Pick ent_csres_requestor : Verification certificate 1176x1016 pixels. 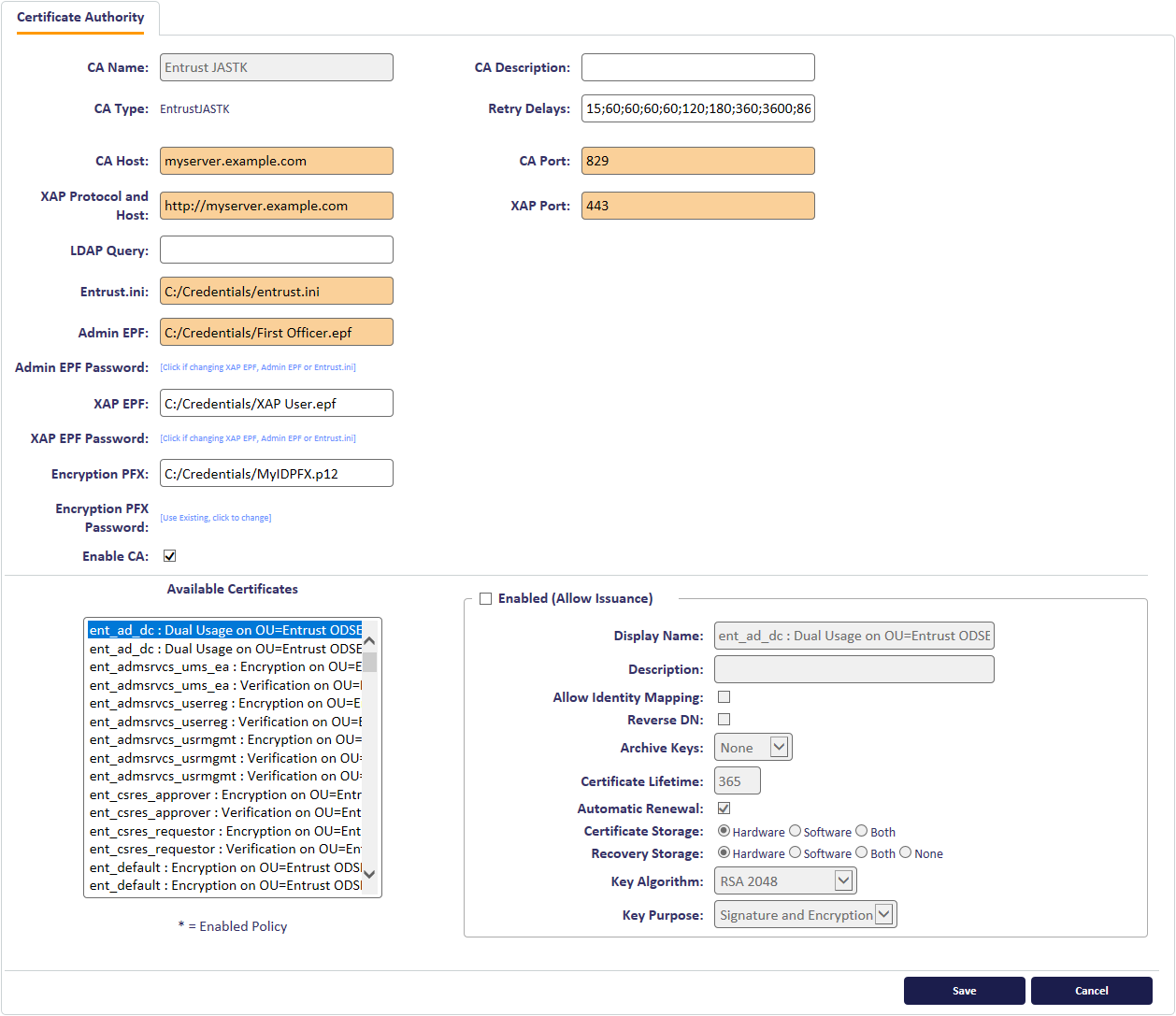[225, 850]
